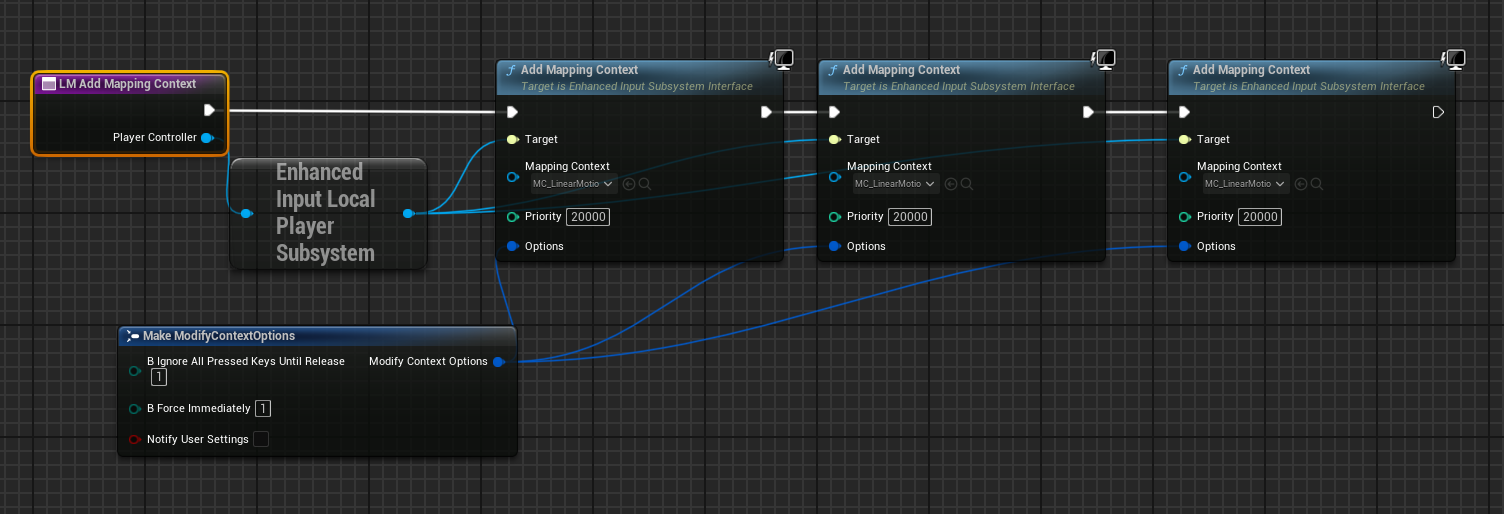The height and width of the screenshot is (514, 1504).
Task: Click Options pin on first Add Mapping Context
Action: pyautogui.click(x=513, y=246)
